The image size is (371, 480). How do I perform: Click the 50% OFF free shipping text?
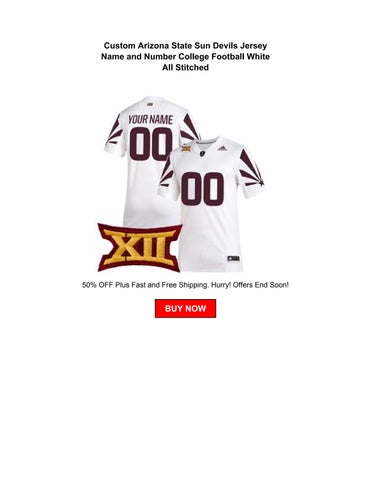(185, 285)
